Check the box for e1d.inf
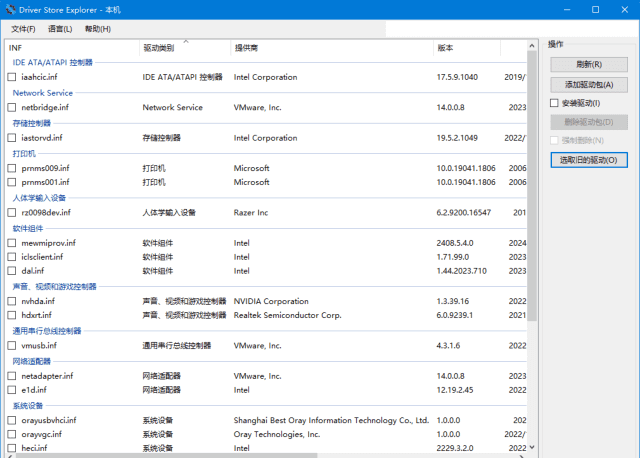 click(12, 390)
